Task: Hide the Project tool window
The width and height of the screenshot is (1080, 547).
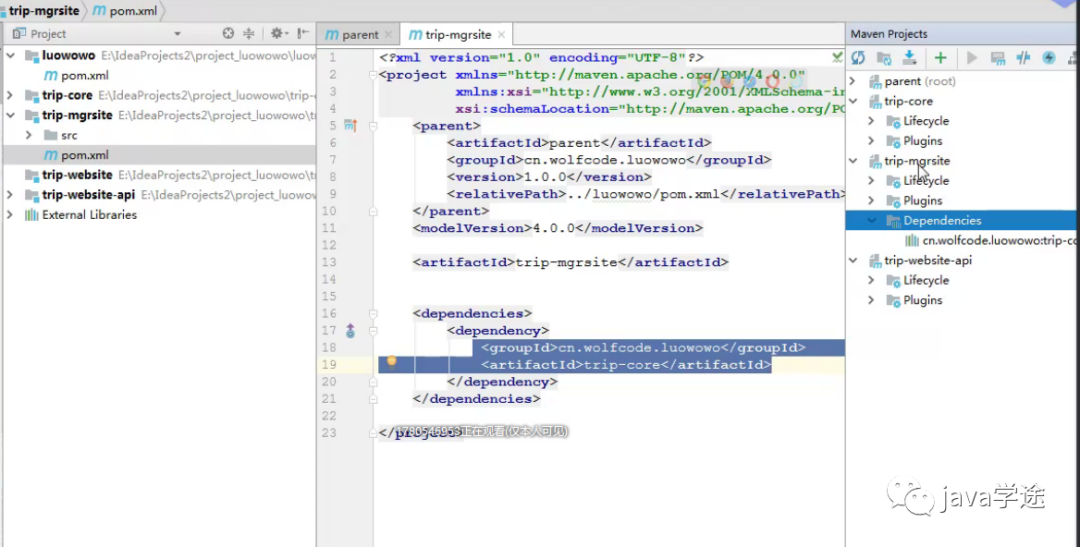Action: [303, 33]
